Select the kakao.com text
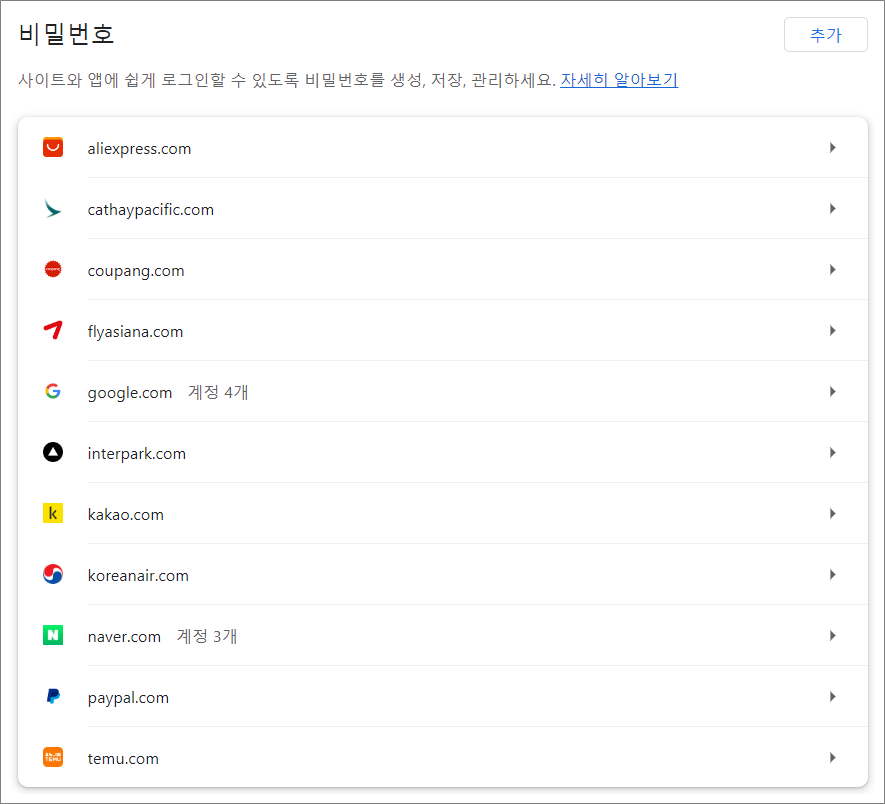Image resolution: width=885 pixels, height=804 pixels. pyautogui.click(x=126, y=515)
